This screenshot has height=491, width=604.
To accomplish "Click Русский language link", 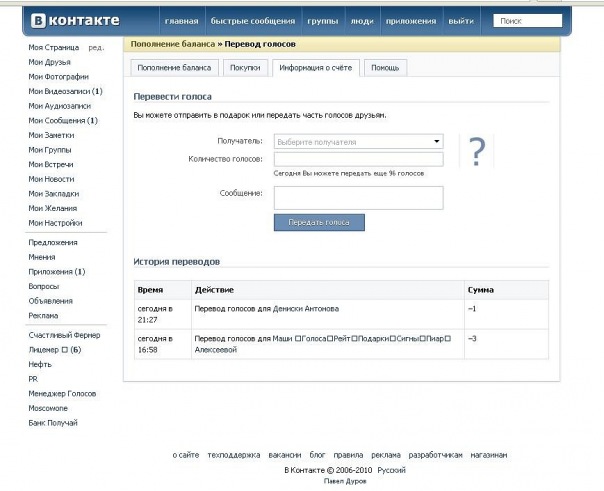I will [x=391, y=470].
